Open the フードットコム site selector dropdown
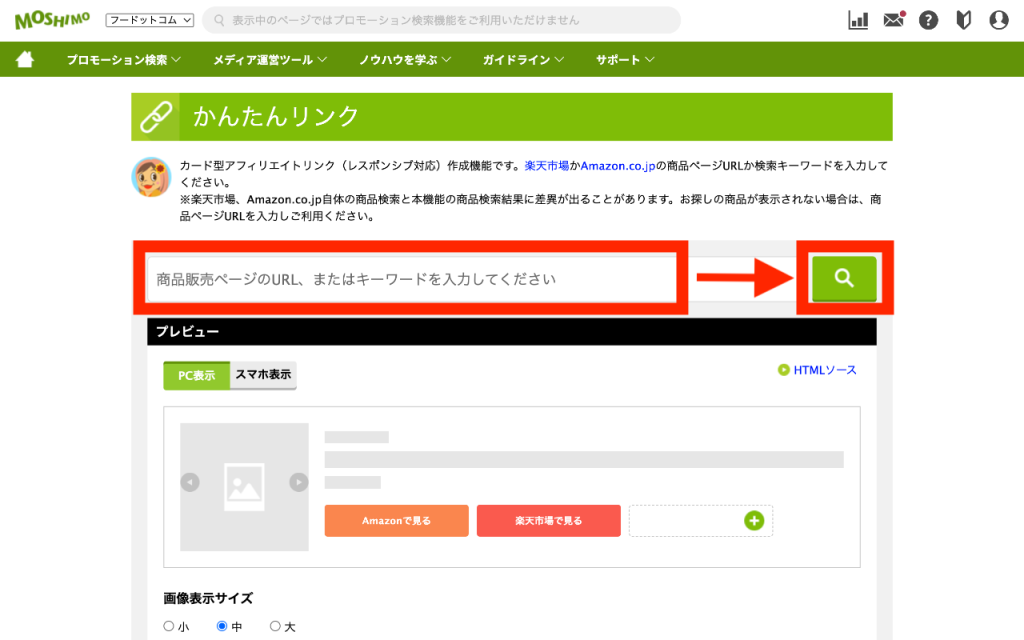1024x640 pixels. pyautogui.click(x=149, y=20)
